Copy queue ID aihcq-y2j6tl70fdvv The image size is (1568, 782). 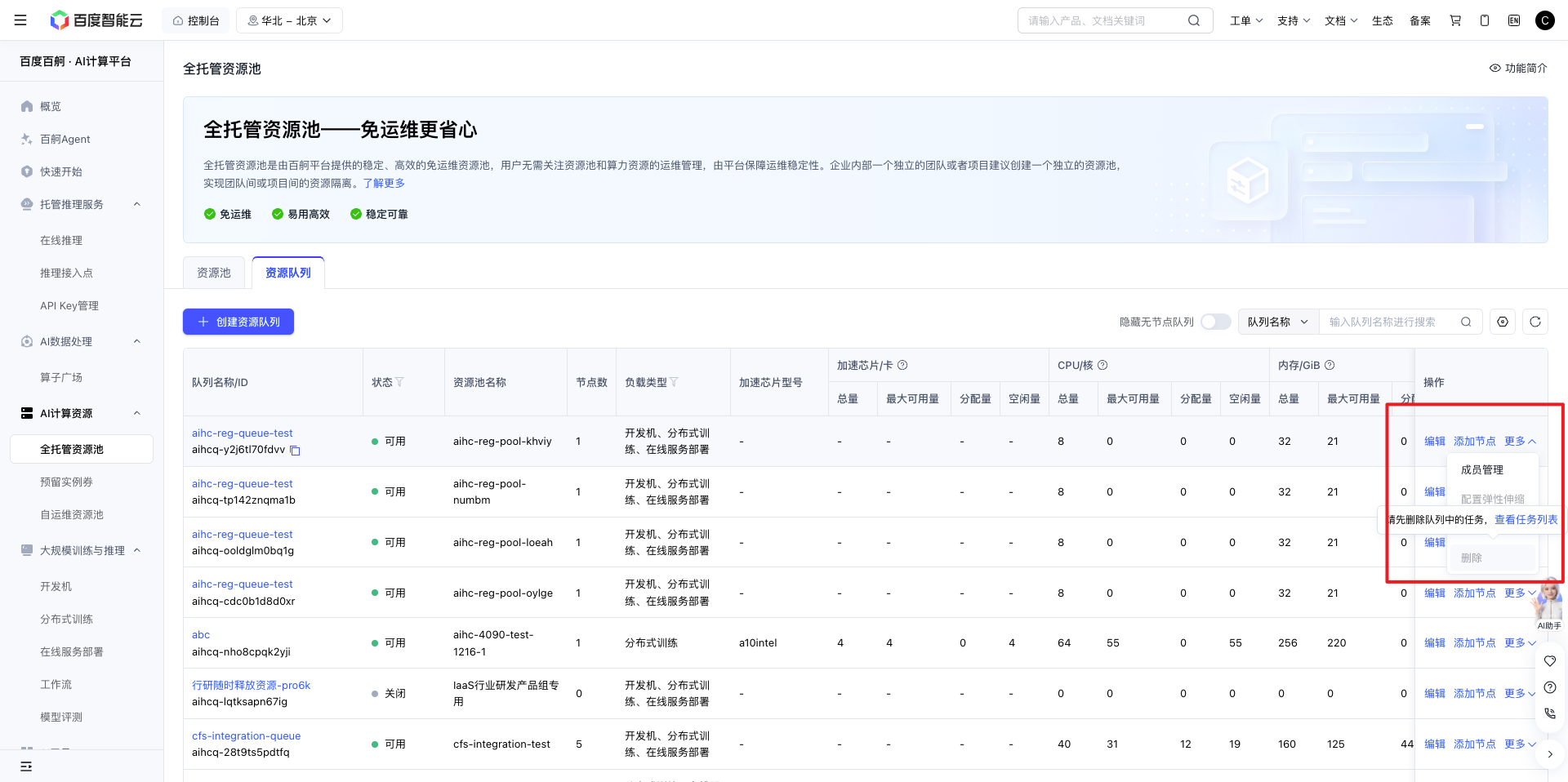296,451
